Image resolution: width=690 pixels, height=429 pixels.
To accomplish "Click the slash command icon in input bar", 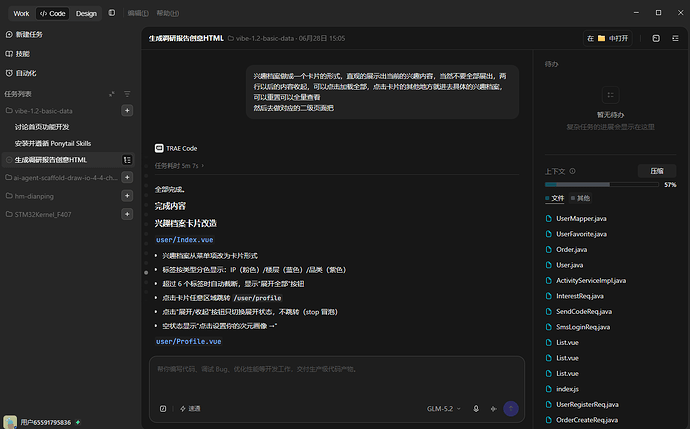I will (x=163, y=409).
